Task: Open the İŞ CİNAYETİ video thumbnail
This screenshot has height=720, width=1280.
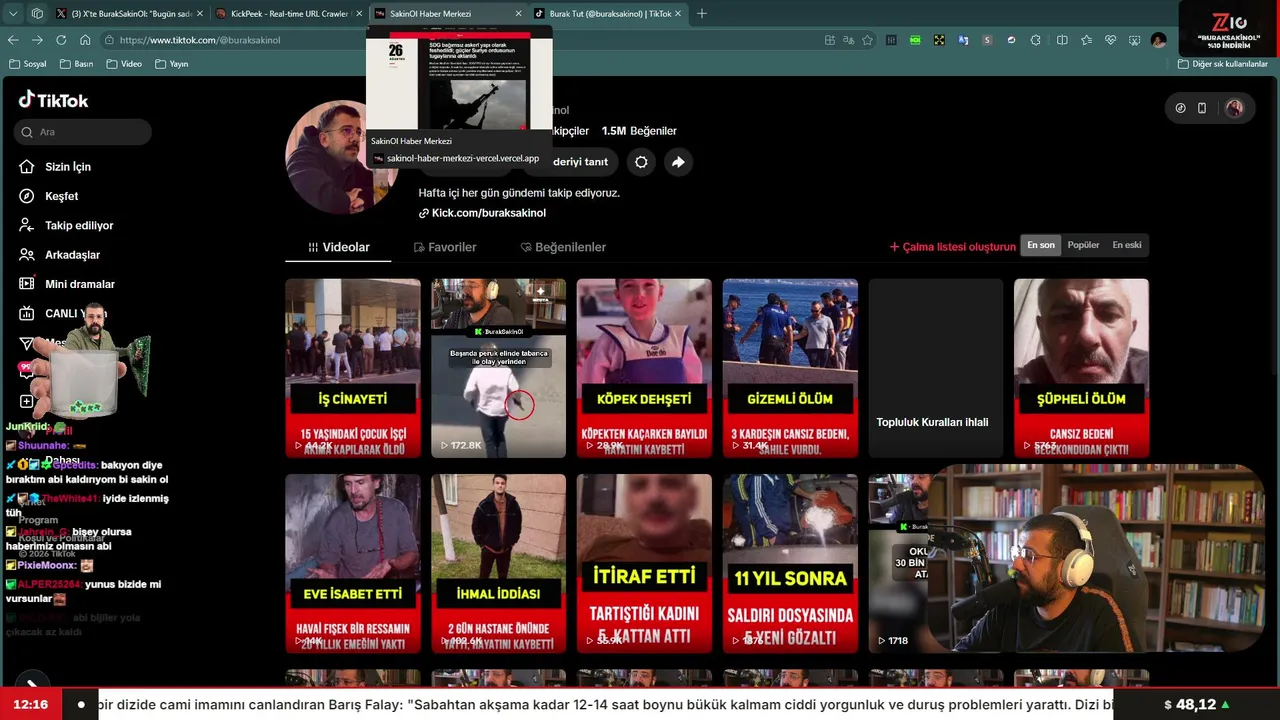Action: tap(353, 368)
